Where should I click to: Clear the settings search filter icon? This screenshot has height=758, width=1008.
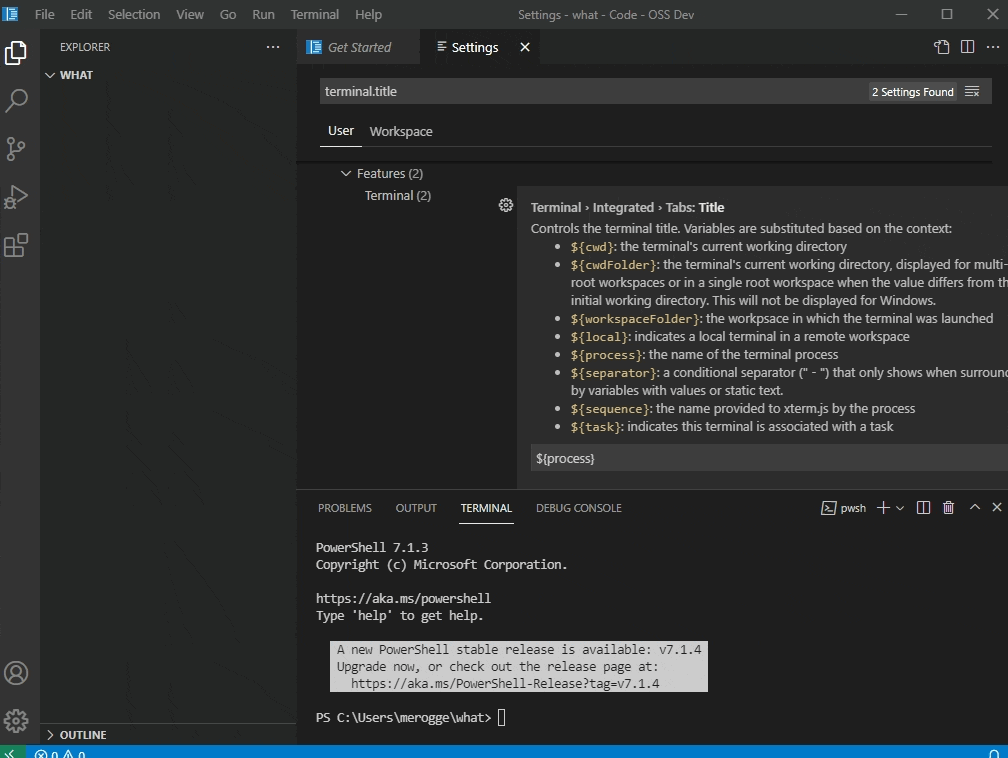(x=972, y=90)
